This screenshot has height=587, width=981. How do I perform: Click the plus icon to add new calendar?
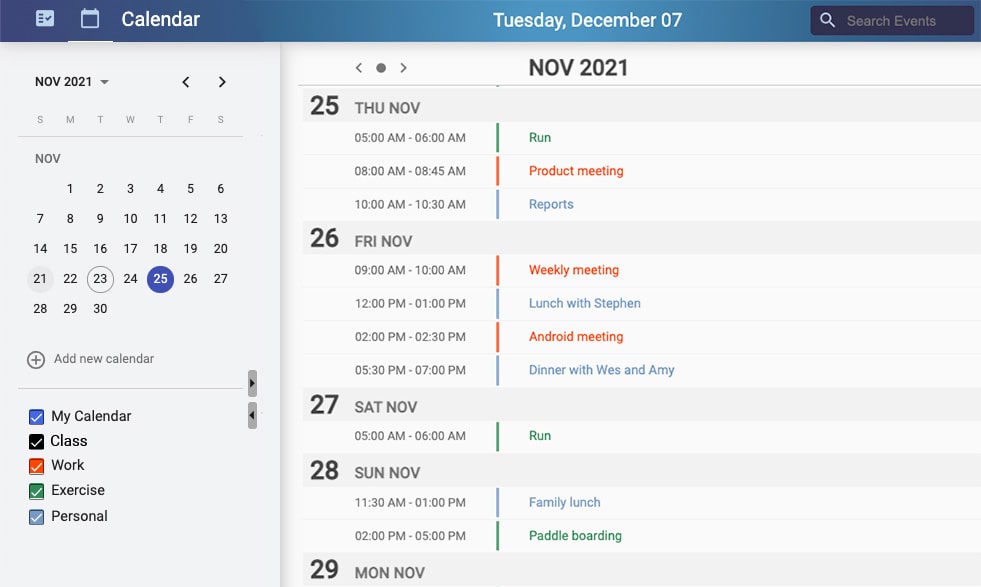36,359
